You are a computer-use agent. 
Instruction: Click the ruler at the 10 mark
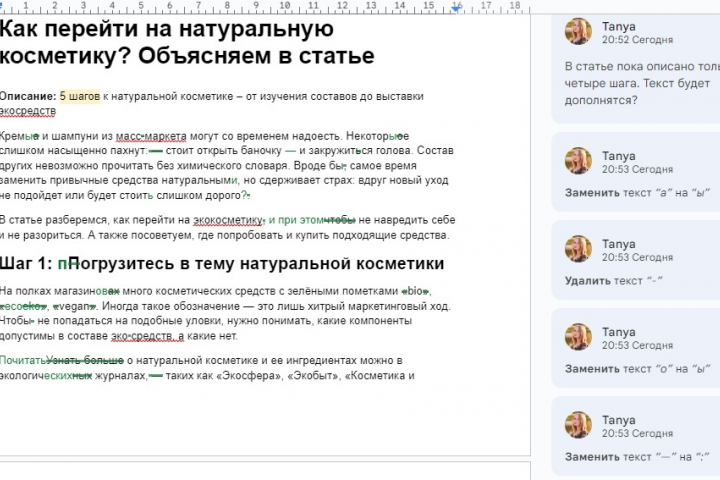tap(284, 6)
